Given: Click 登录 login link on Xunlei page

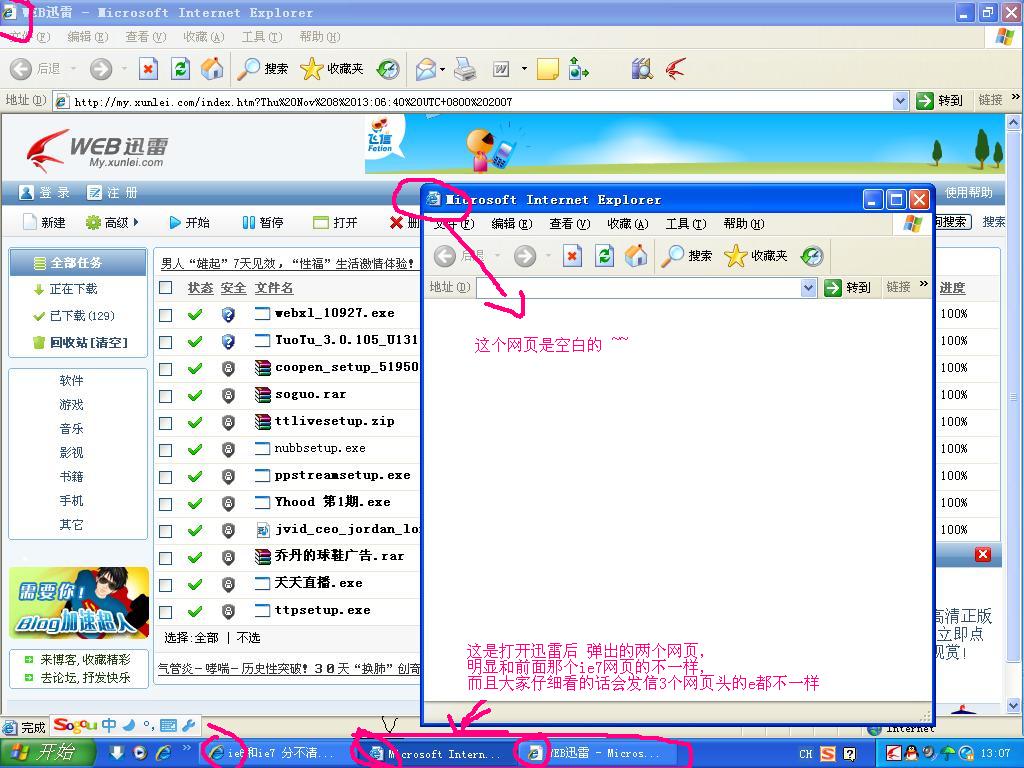Looking at the screenshot, I should [x=44, y=193].
